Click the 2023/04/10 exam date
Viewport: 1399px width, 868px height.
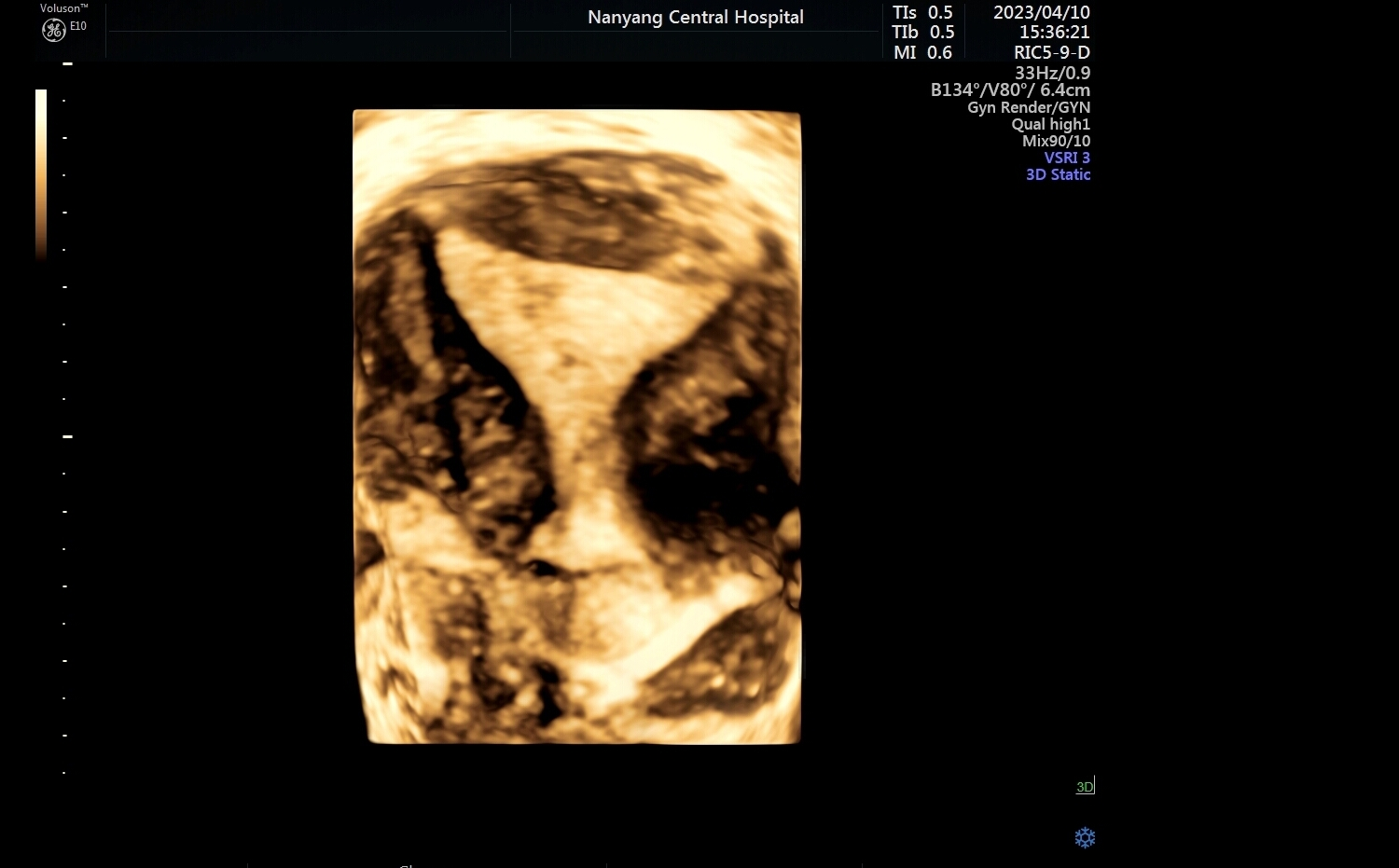[1041, 12]
